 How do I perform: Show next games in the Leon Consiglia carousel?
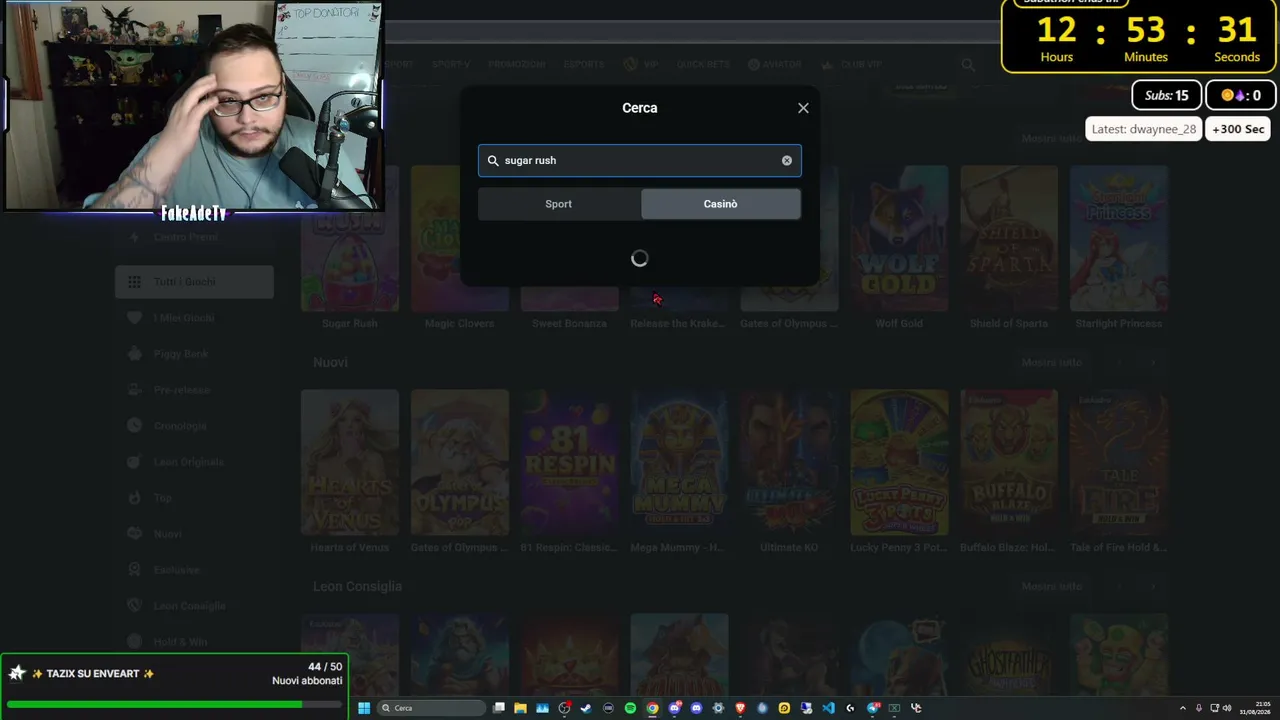coord(1152,586)
